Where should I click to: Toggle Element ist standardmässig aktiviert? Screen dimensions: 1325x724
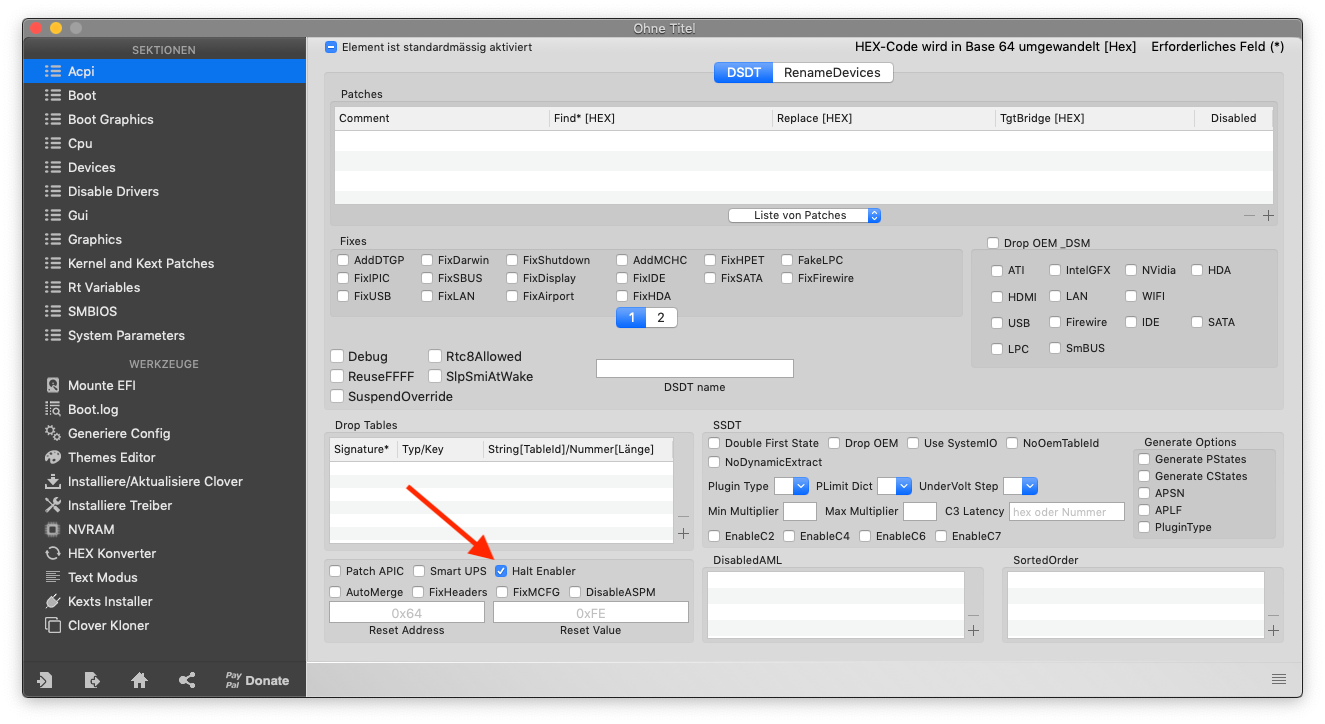[331, 47]
